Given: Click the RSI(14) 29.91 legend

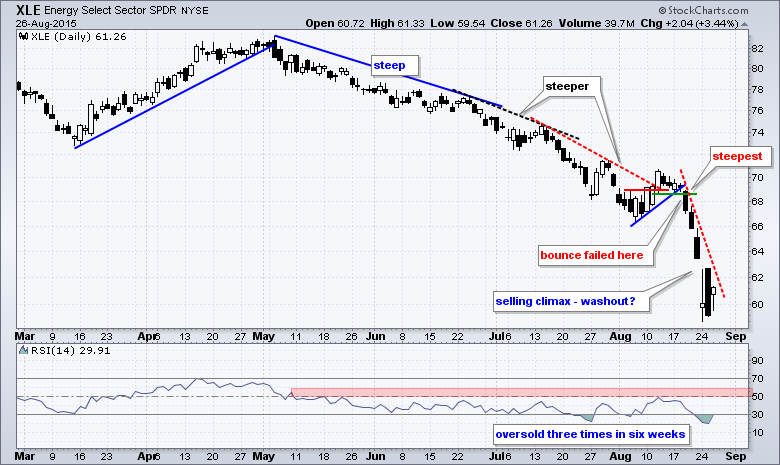Looking at the screenshot, I should [71, 350].
